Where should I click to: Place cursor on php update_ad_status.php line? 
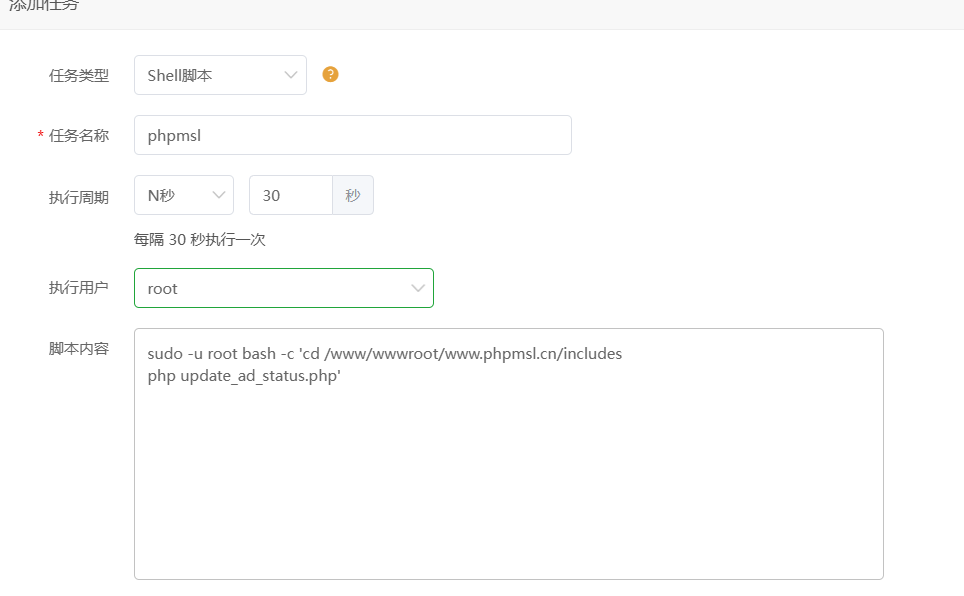point(244,376)
